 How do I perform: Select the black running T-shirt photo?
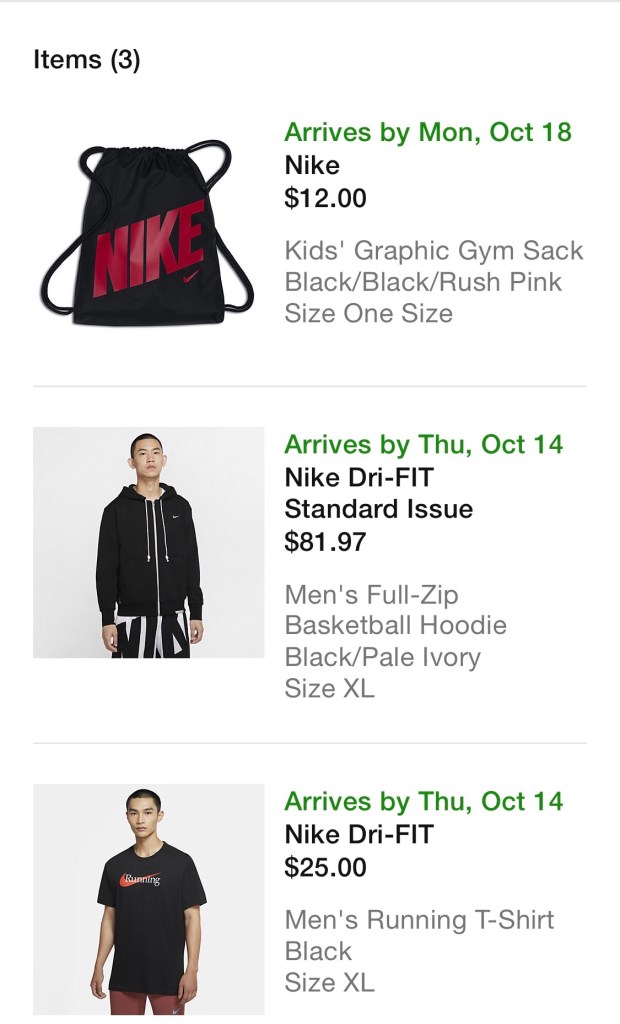[x=148, y=899]
